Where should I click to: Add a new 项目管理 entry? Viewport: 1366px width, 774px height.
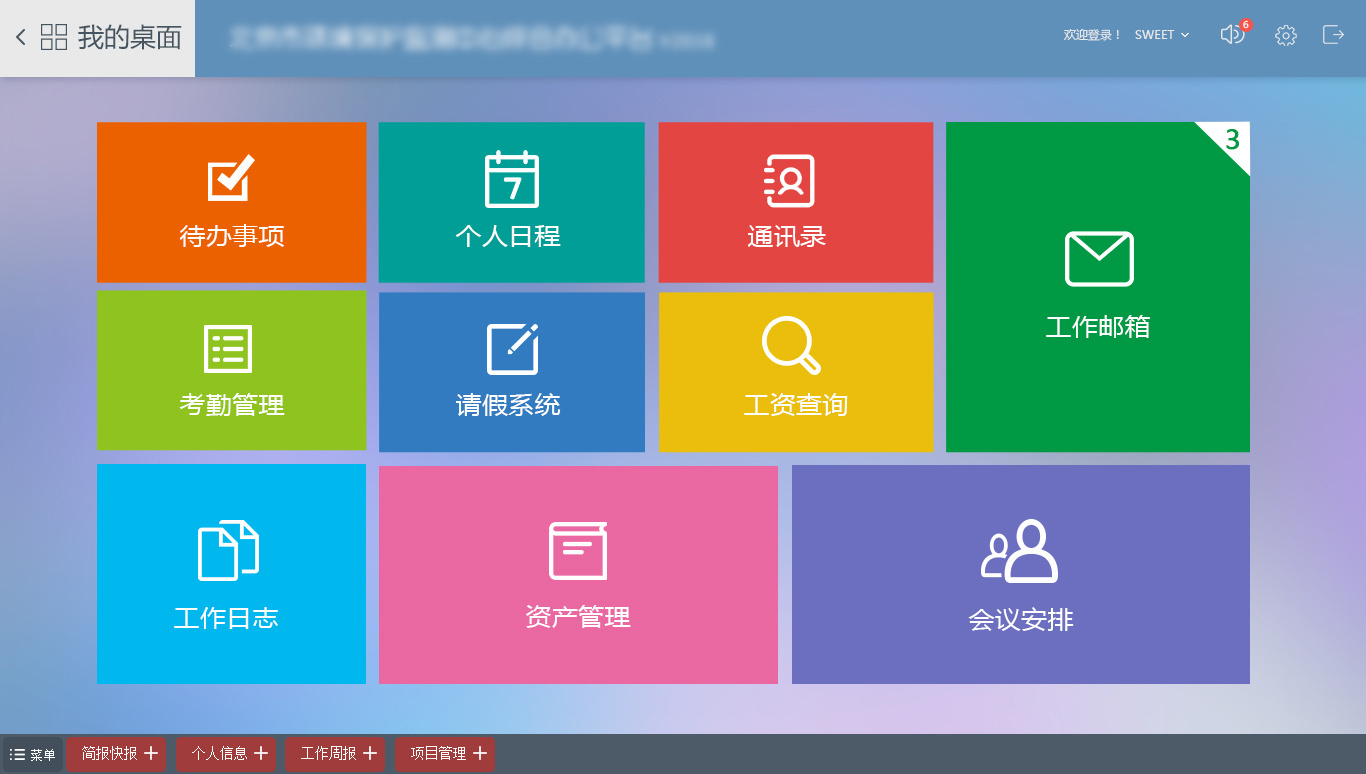tap(480, 754)
